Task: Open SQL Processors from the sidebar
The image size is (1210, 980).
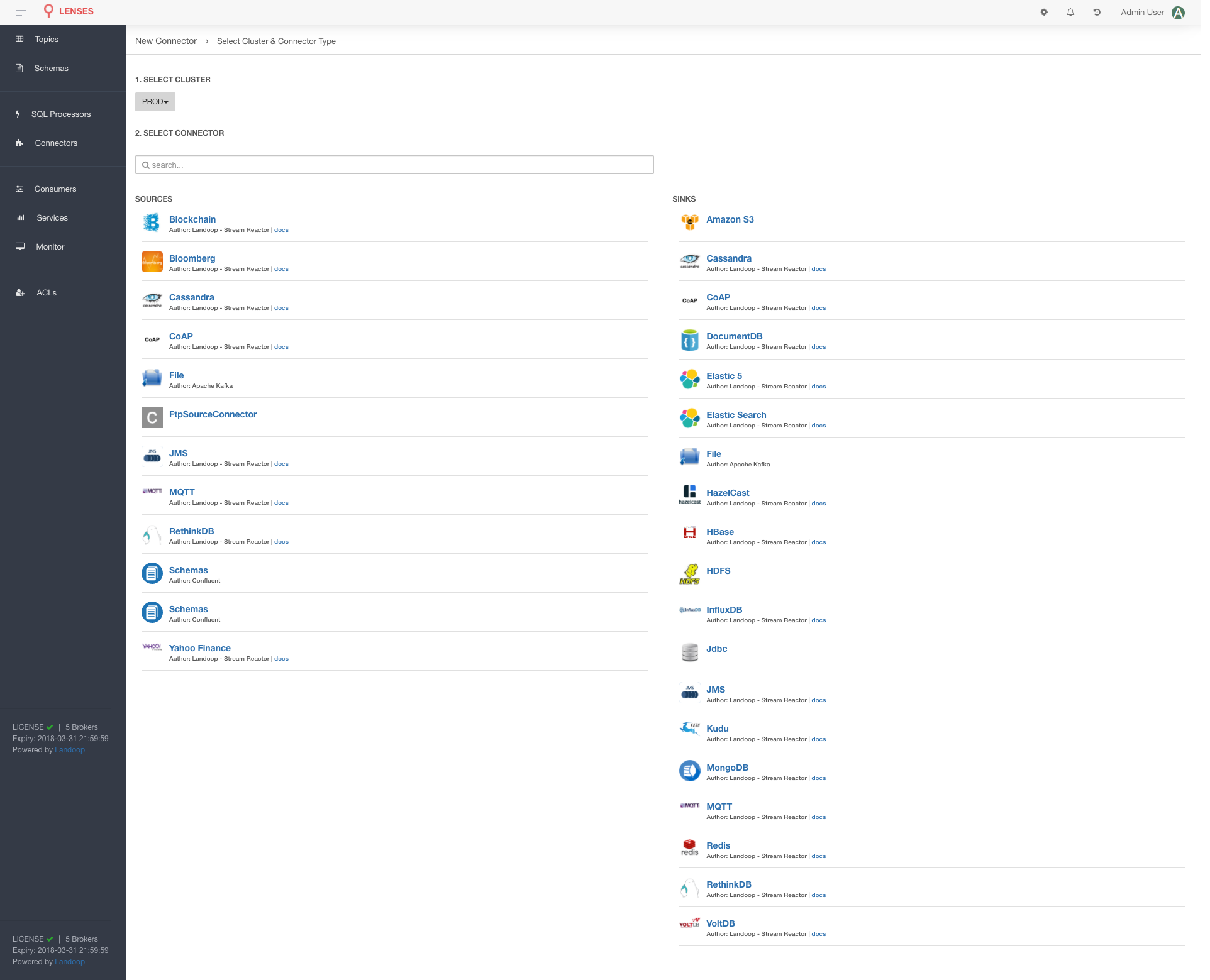Action: [60, 114]
